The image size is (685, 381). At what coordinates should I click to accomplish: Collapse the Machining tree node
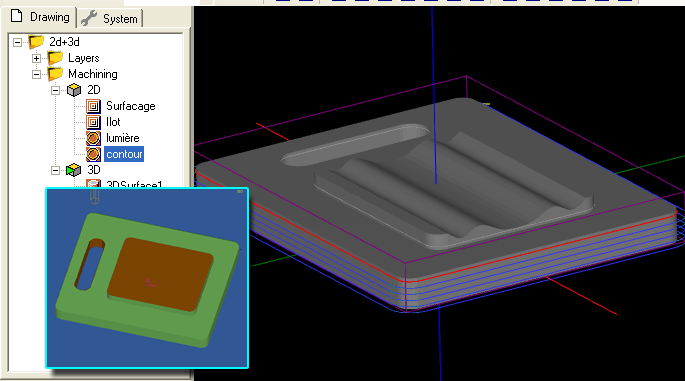tap(36, 74)
